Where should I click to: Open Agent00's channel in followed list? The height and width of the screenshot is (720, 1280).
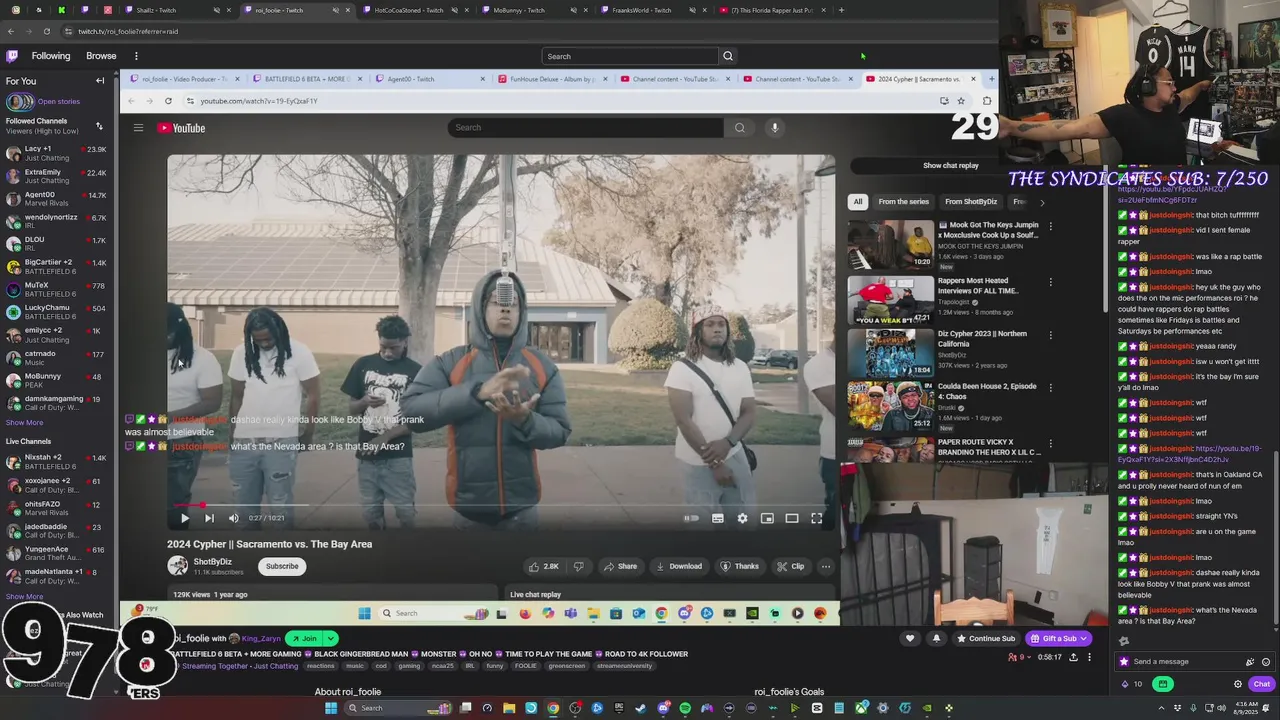pyautogui.click(x=57, y=199)
